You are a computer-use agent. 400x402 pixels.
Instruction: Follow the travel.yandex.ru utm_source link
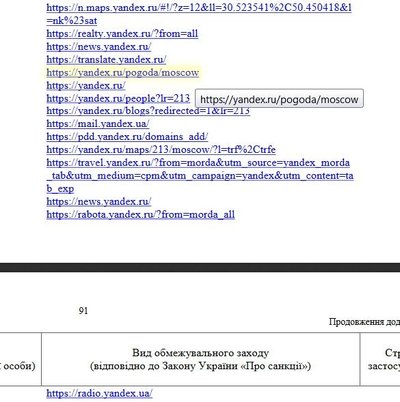pos(200,176)
